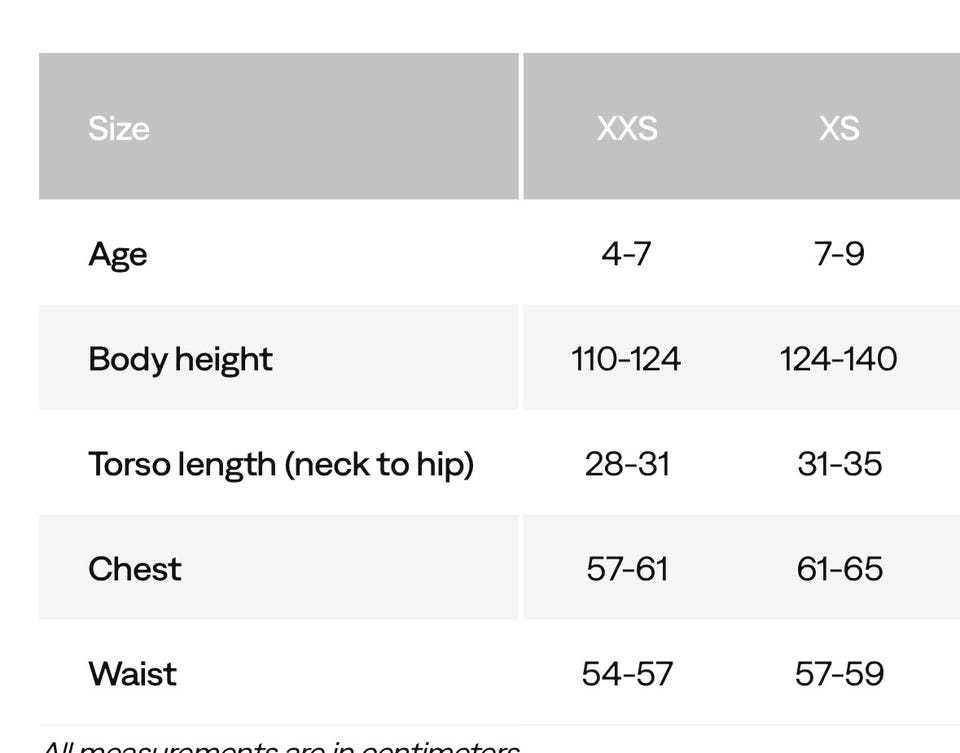Screen dimensions: 960x753
Task: Select the Torso length row label
Action: 281,464
